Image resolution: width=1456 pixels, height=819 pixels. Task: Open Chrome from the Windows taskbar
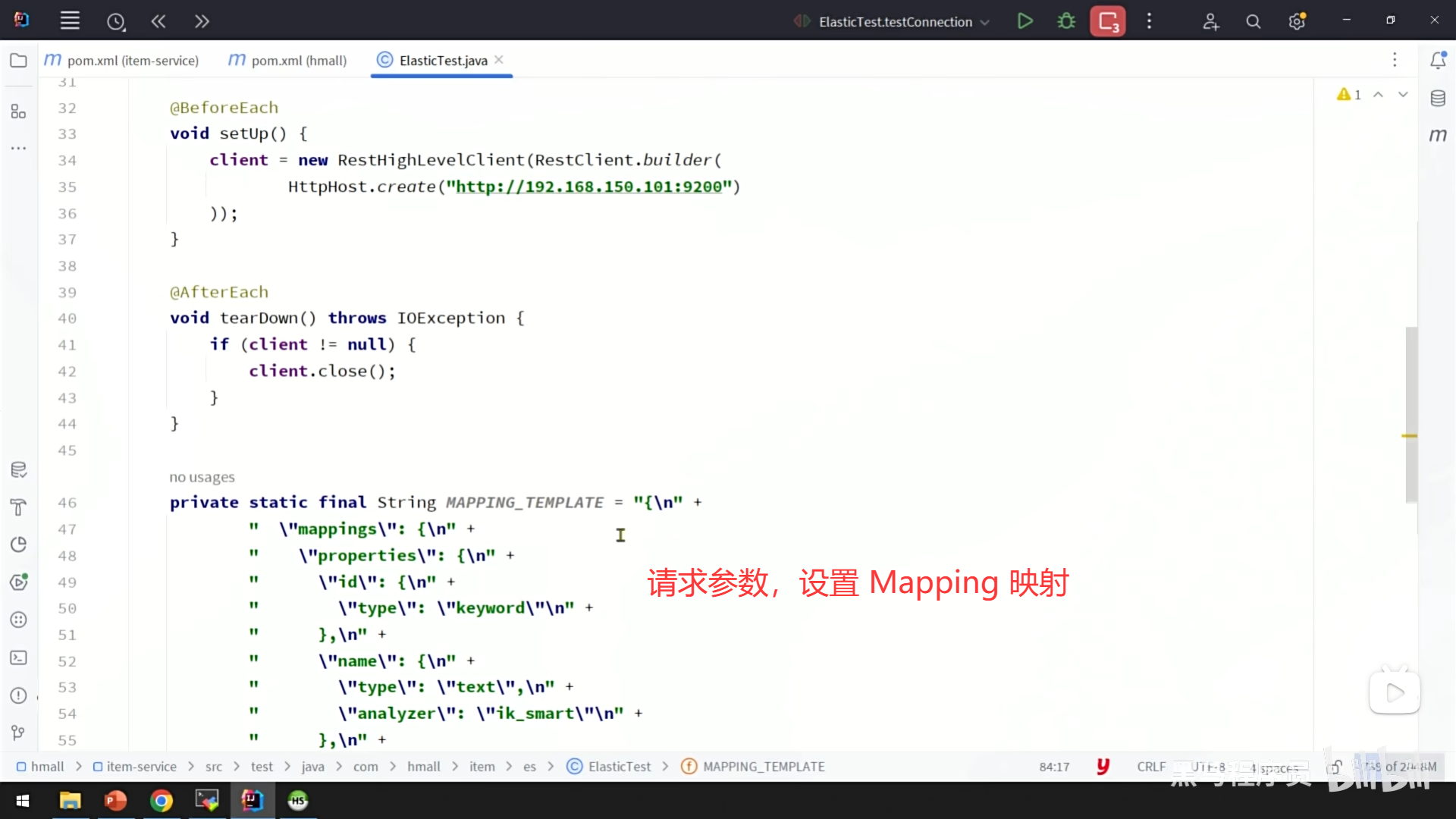[x=161, y=801]
